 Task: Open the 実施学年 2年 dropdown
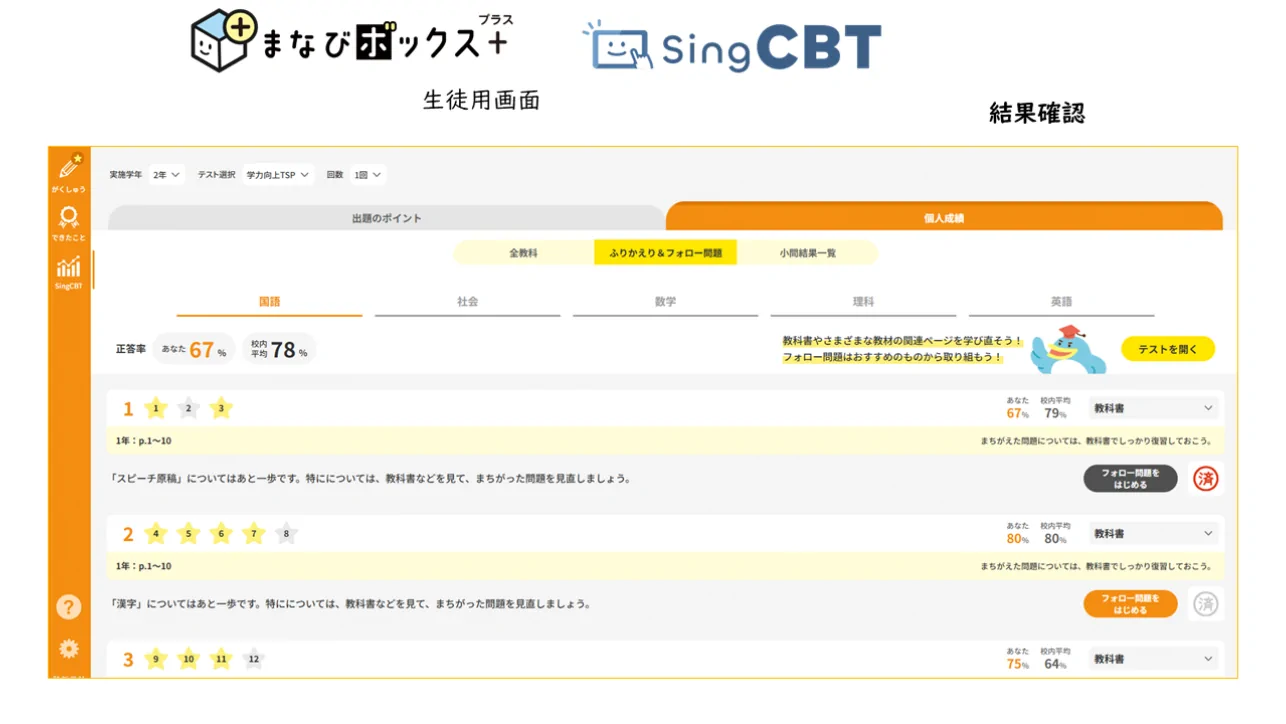click(166, 175)
